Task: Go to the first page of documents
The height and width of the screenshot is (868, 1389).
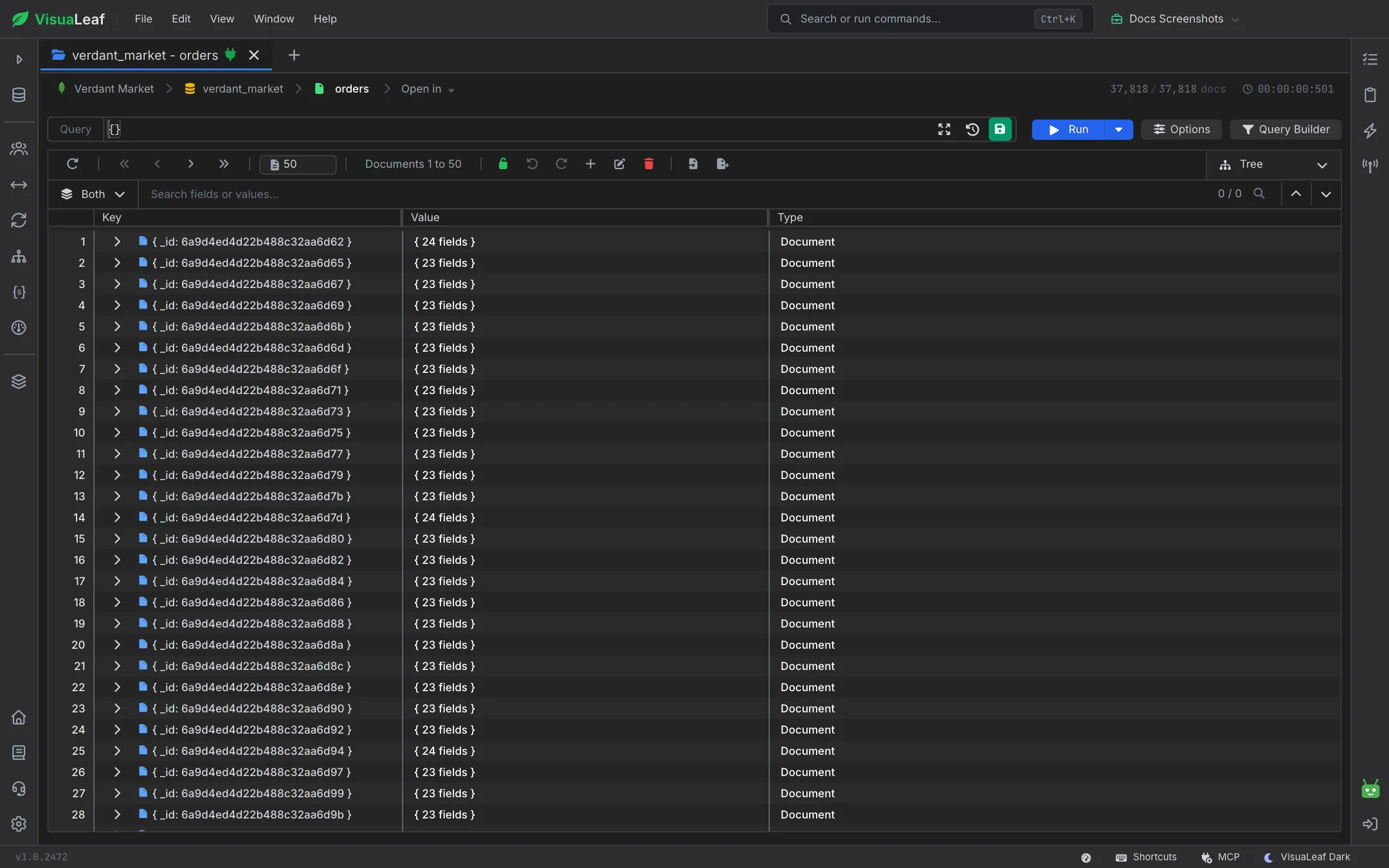Action: click(x=124, y=164)
